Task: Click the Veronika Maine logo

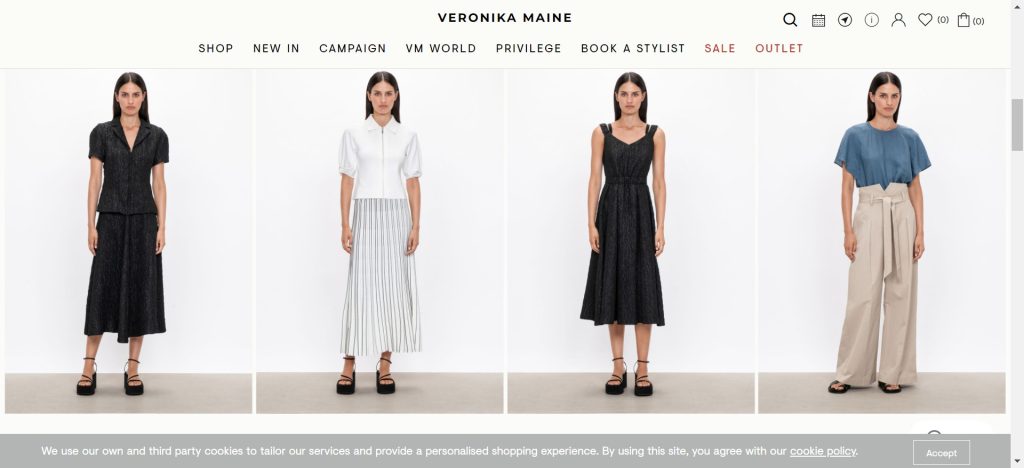Action: click(x=505, y=18)
